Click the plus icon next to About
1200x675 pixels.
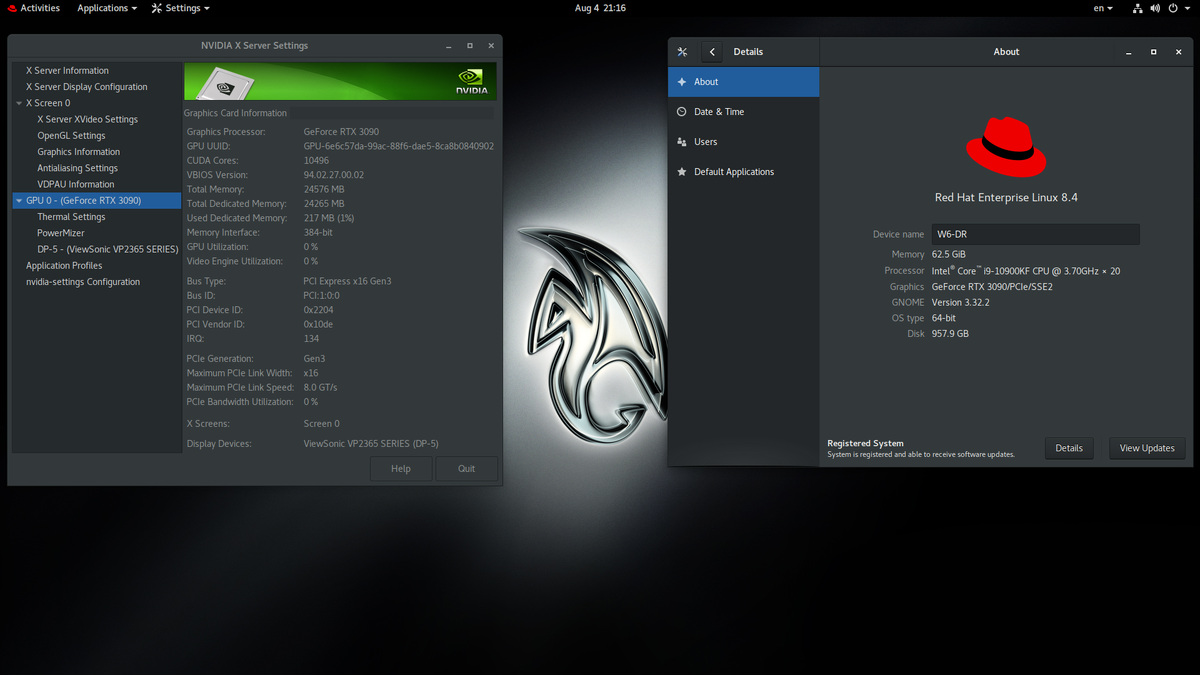(682, 82)
